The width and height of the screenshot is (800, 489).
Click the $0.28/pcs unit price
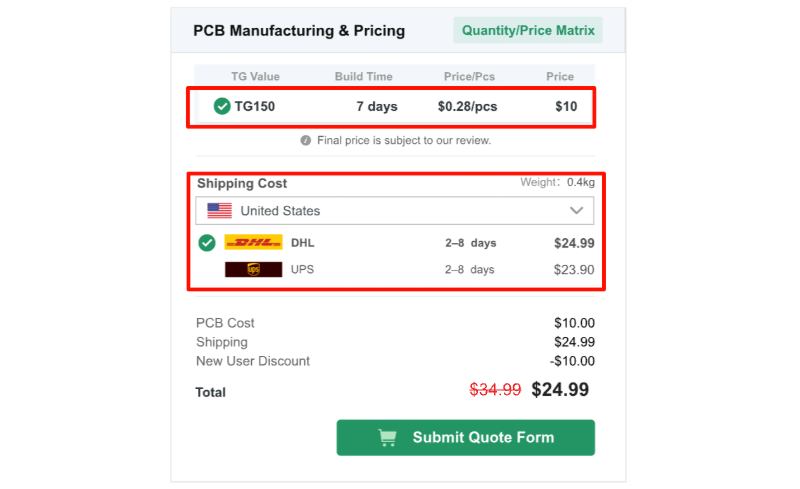point(467,106)
